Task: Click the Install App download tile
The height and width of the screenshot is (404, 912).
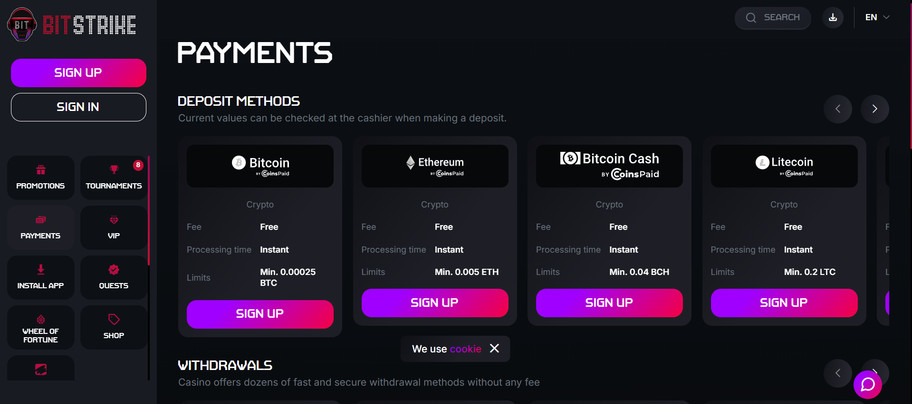Action: (x=40, y=277)
